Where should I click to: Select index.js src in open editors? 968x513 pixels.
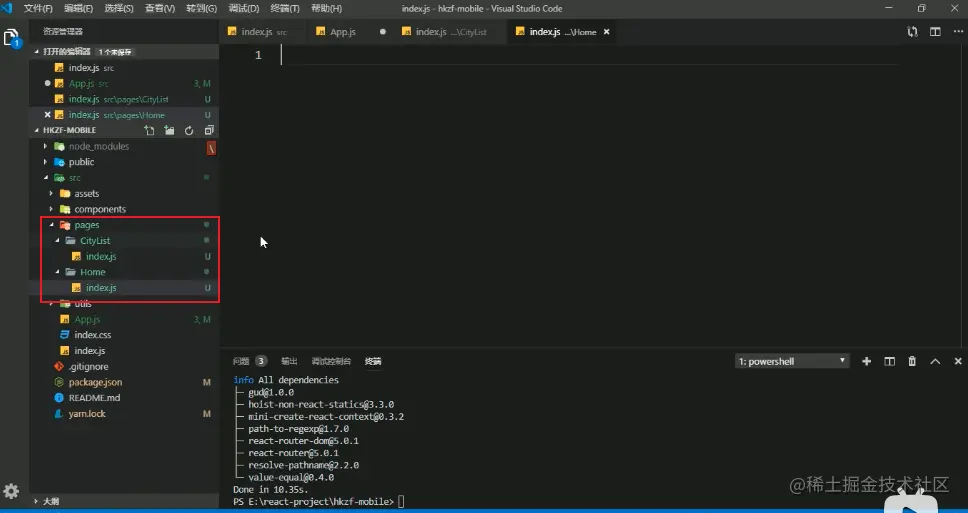click(x=123, y=68)
